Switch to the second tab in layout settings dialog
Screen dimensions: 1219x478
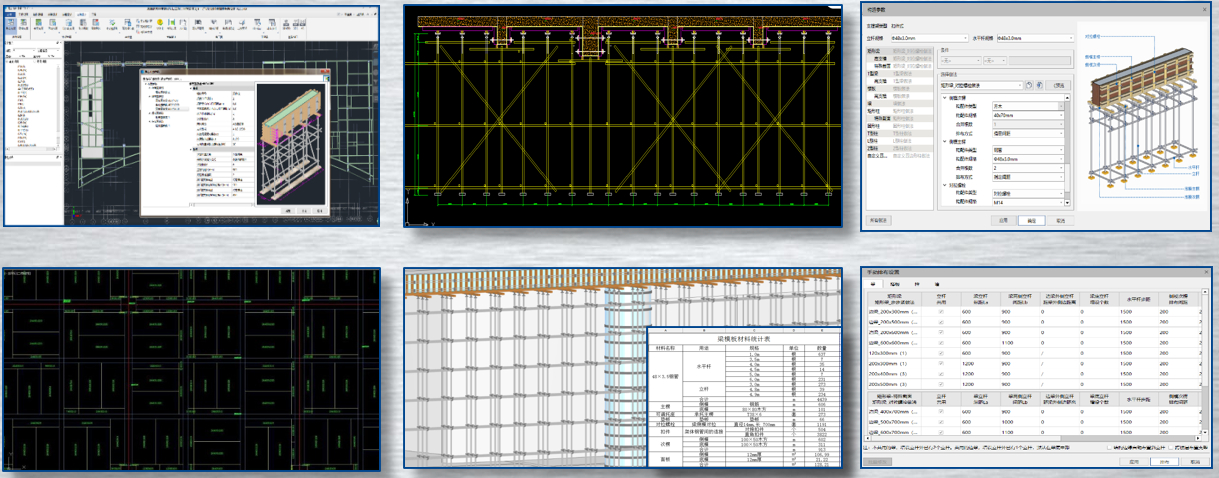coord(894,285)
